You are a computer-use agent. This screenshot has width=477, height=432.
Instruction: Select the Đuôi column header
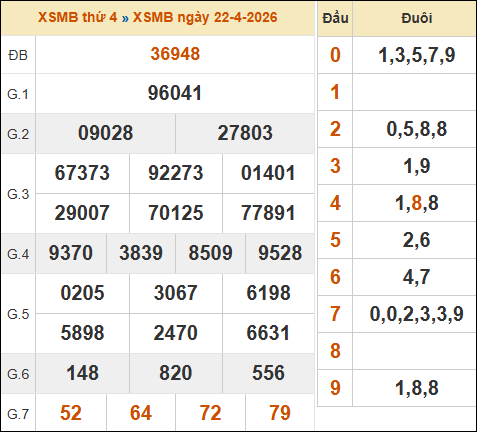tap(416, 18)
